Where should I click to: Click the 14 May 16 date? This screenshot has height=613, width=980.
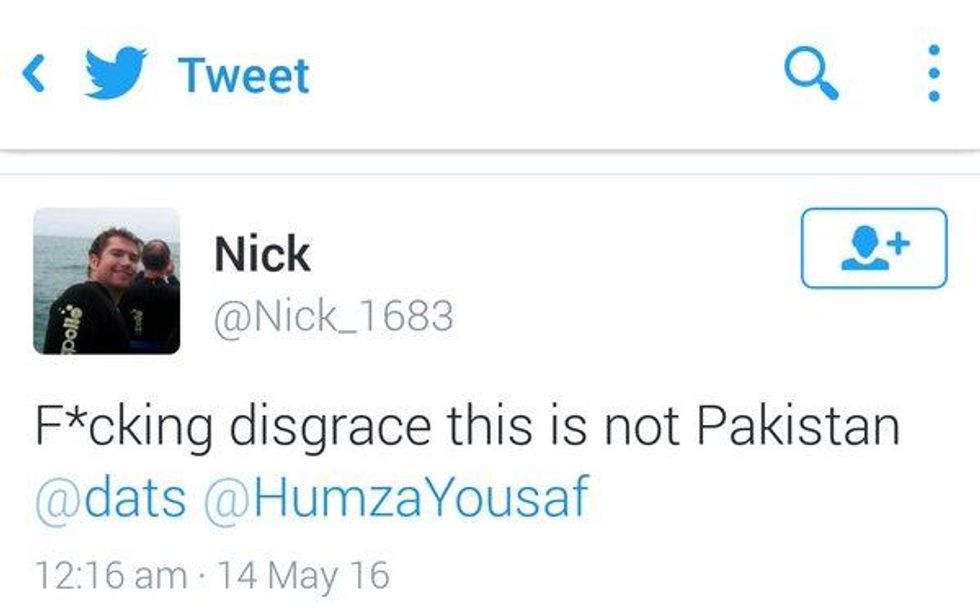pos(304,575)
